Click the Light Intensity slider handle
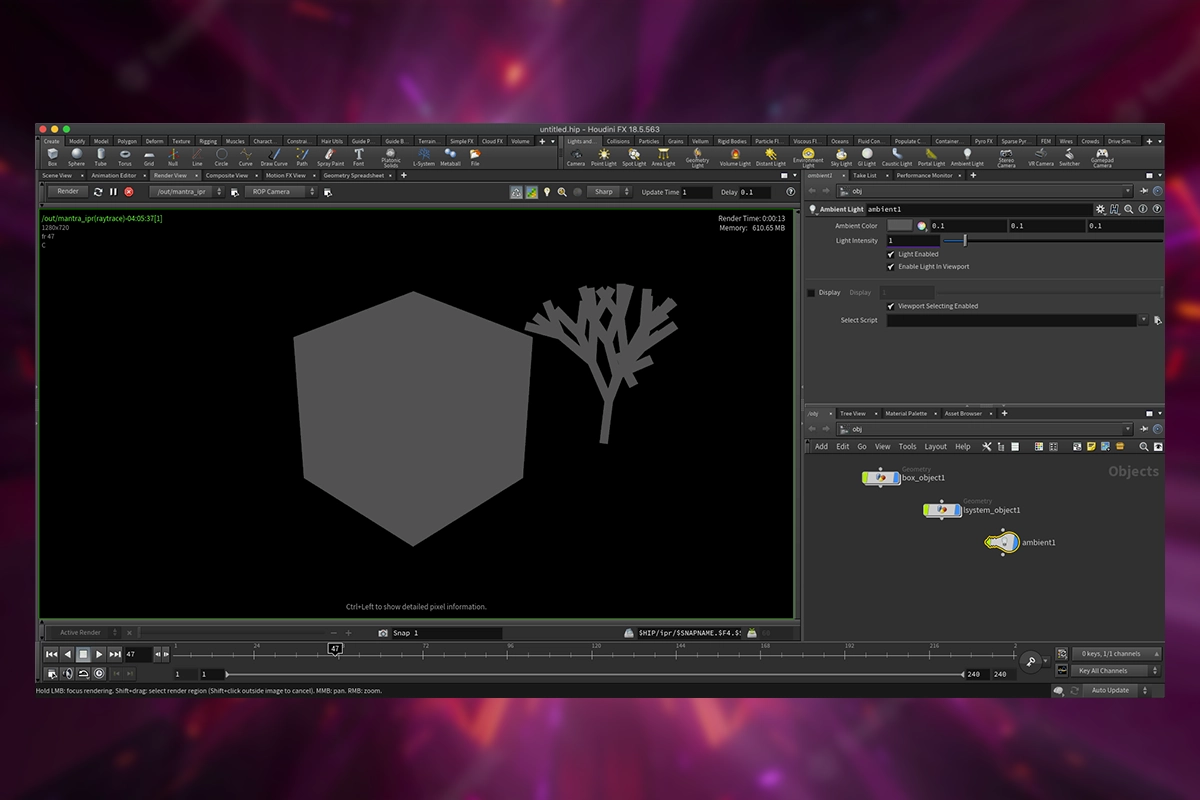 coord(965,240)
